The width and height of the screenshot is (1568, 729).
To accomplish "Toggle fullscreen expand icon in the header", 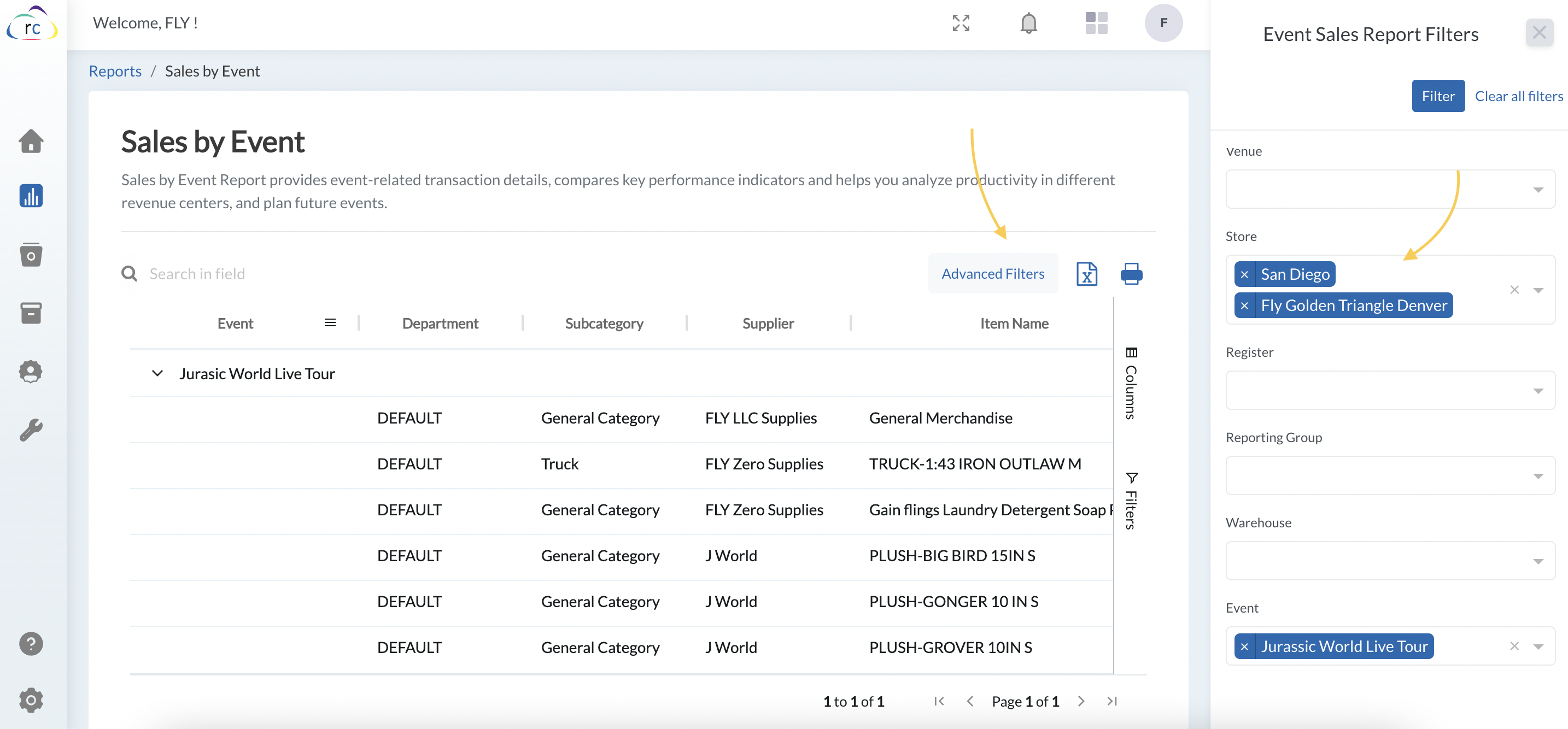I will pyautogui.click(x=961, y=23).
